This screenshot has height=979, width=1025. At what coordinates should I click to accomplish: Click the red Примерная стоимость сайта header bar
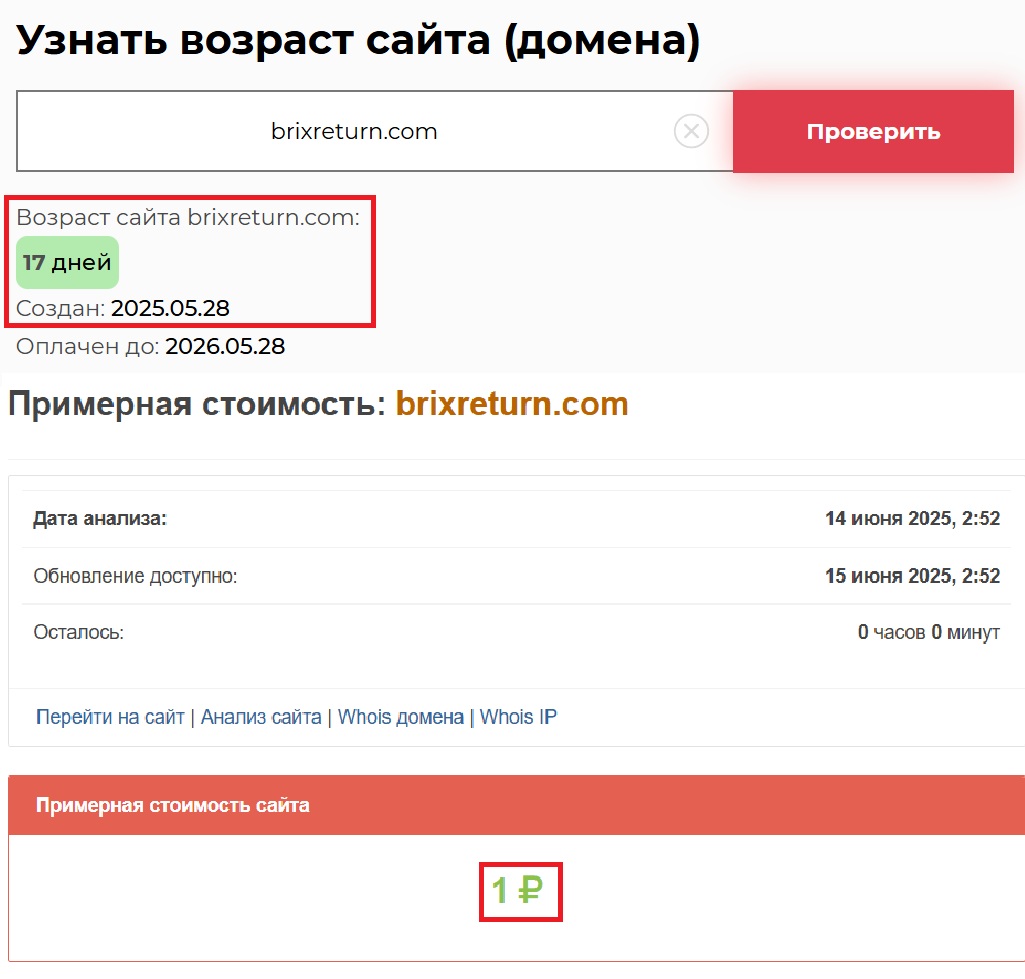click(x=516, y=805)
